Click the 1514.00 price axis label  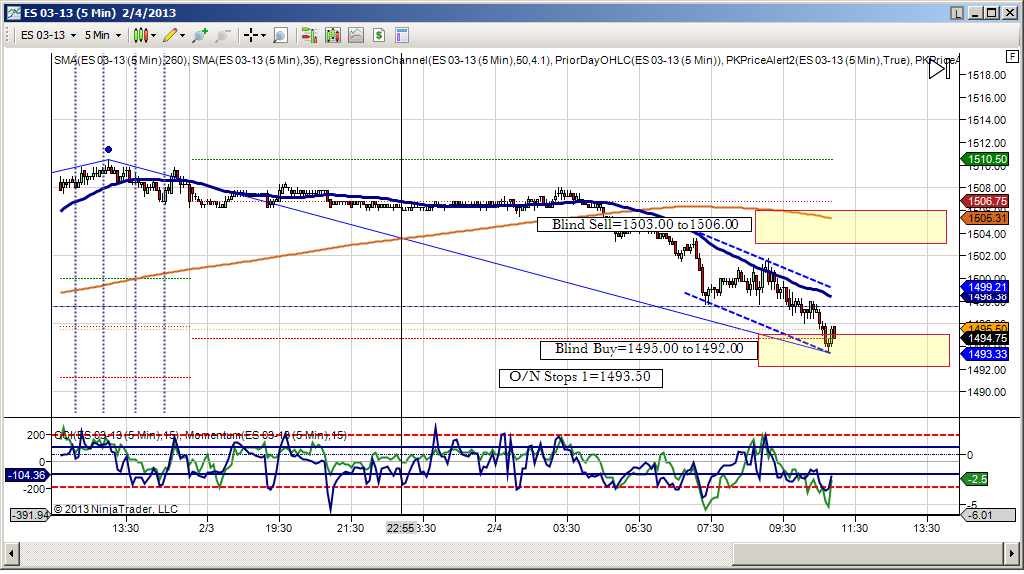986,120
